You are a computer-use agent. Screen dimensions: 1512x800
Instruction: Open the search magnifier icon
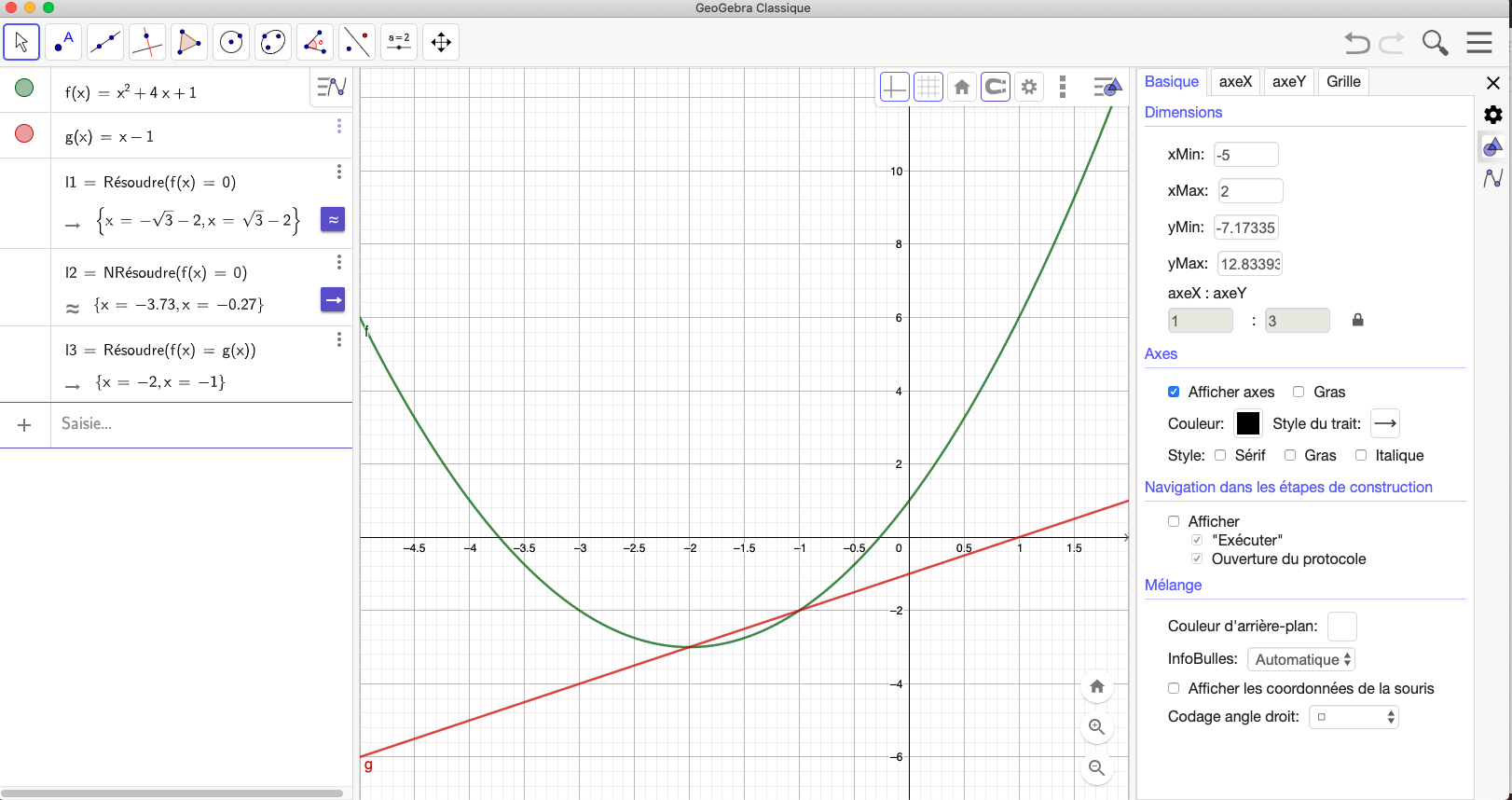(1435, 43)
